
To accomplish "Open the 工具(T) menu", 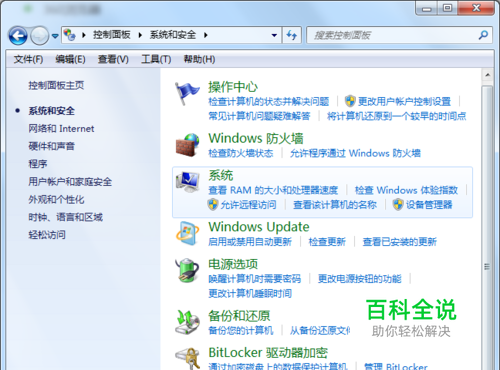I will pyautogui.click(x=156, y=59).
